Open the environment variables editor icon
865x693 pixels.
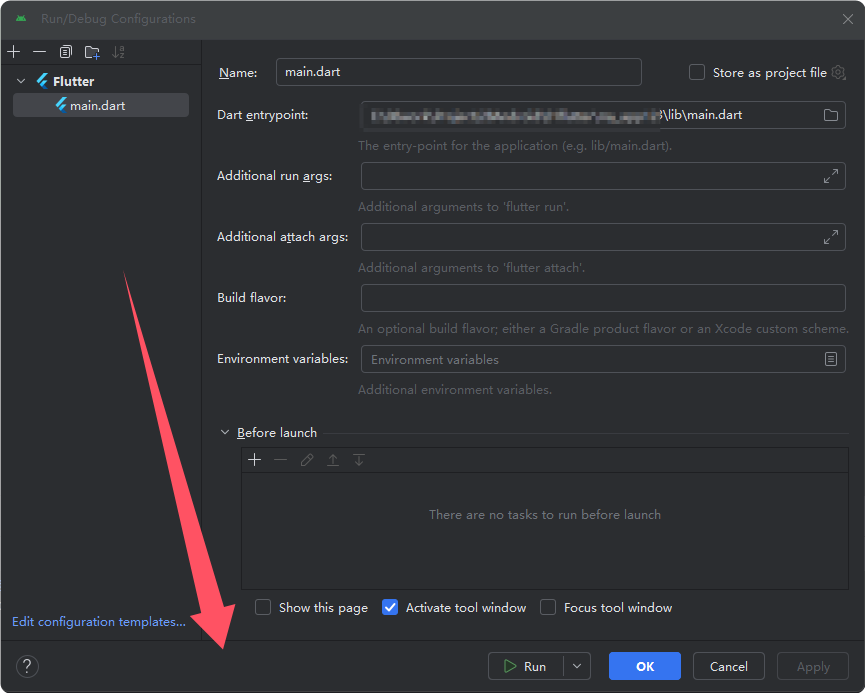tap(830, 359)
